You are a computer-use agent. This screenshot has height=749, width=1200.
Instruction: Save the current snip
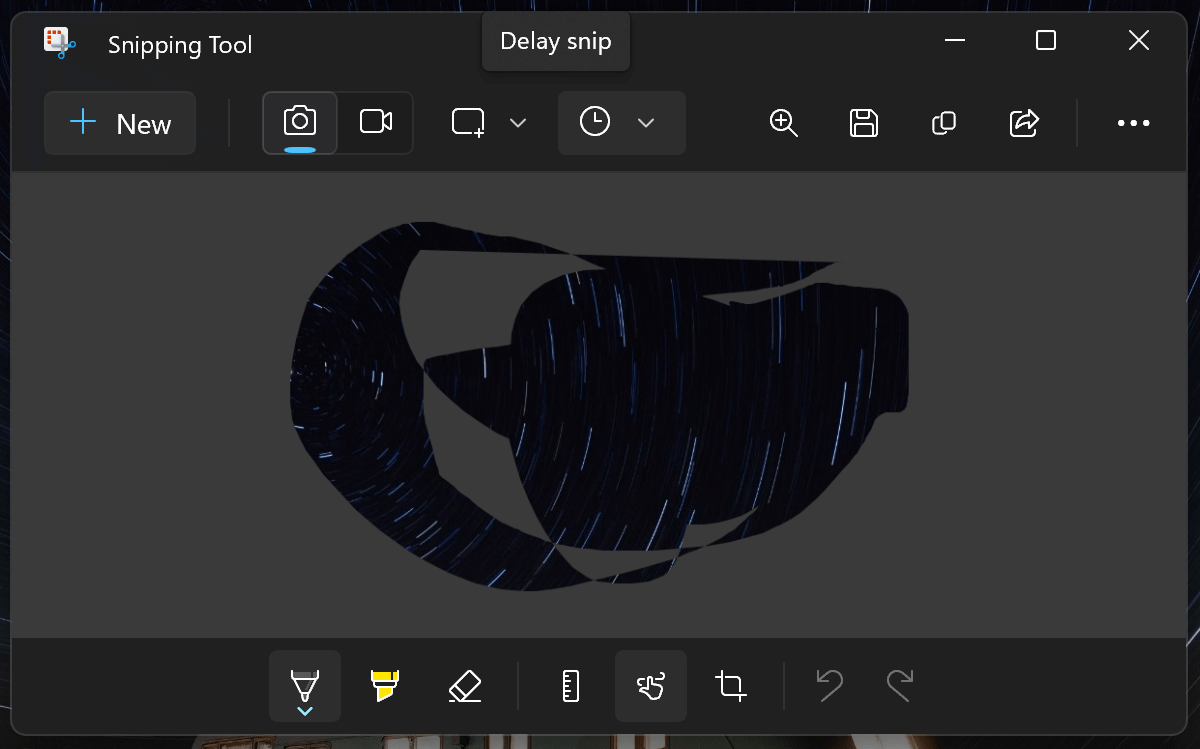(x=863, y=123)
